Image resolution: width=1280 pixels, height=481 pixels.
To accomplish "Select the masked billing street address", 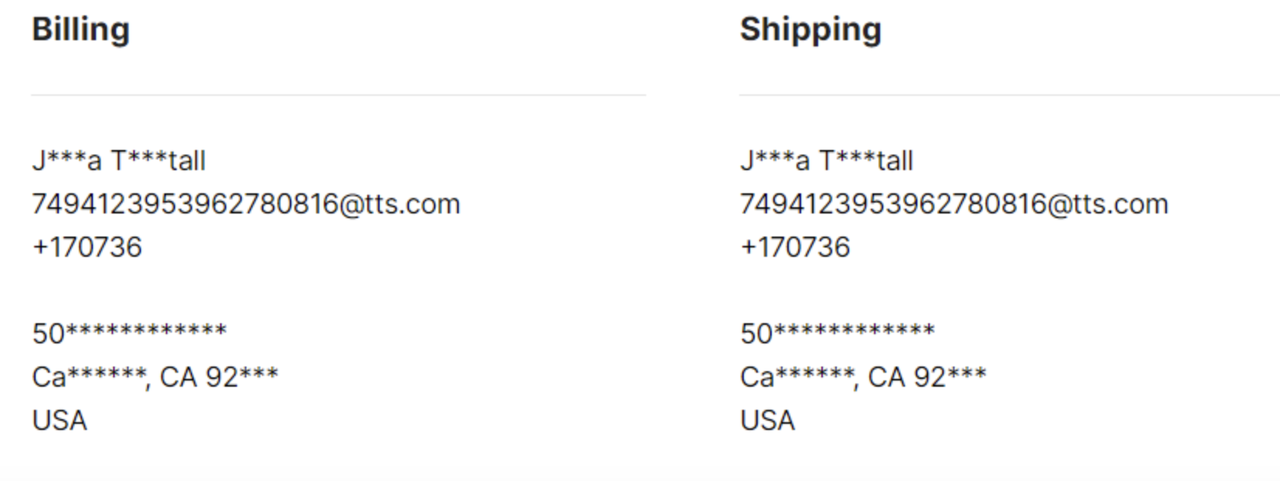I will click(x=129, y=333).
